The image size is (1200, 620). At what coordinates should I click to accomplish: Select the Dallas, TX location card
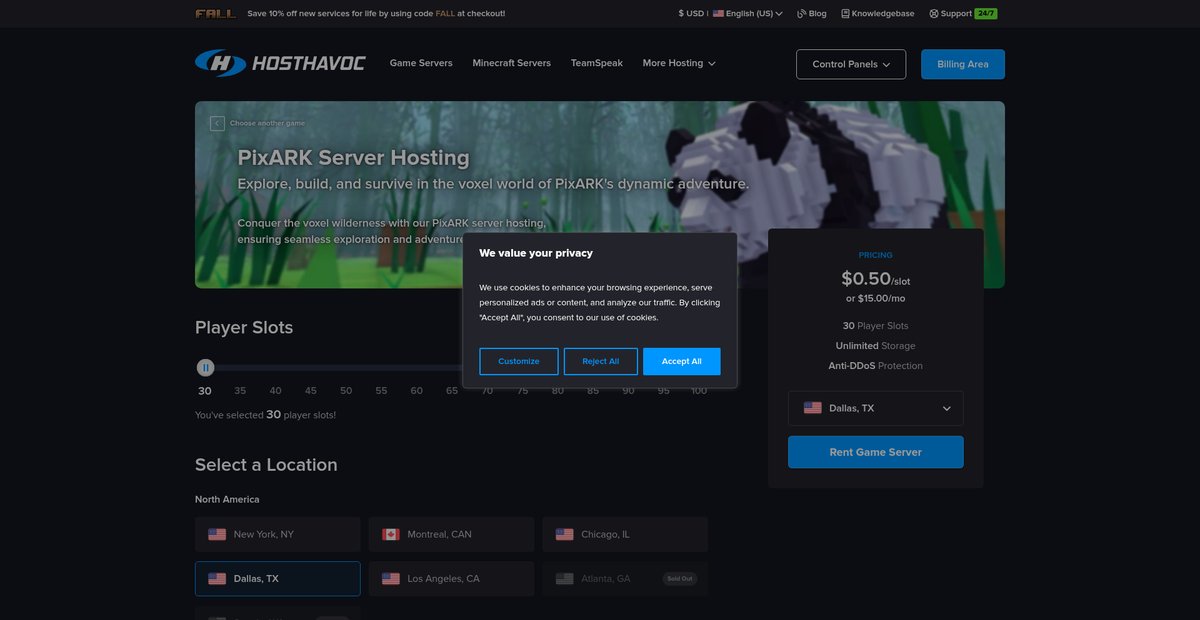[278, 579]
